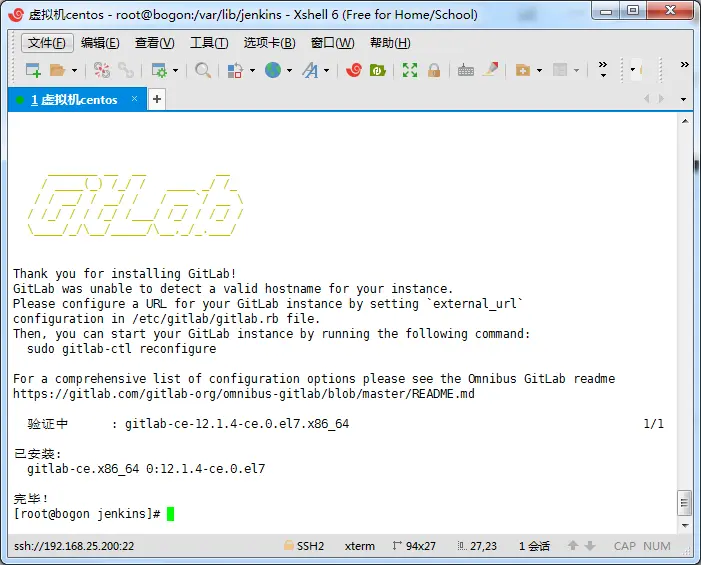Open the 窗口(W) menu
This screenshot has height=565, width=701.
(333, 43)
